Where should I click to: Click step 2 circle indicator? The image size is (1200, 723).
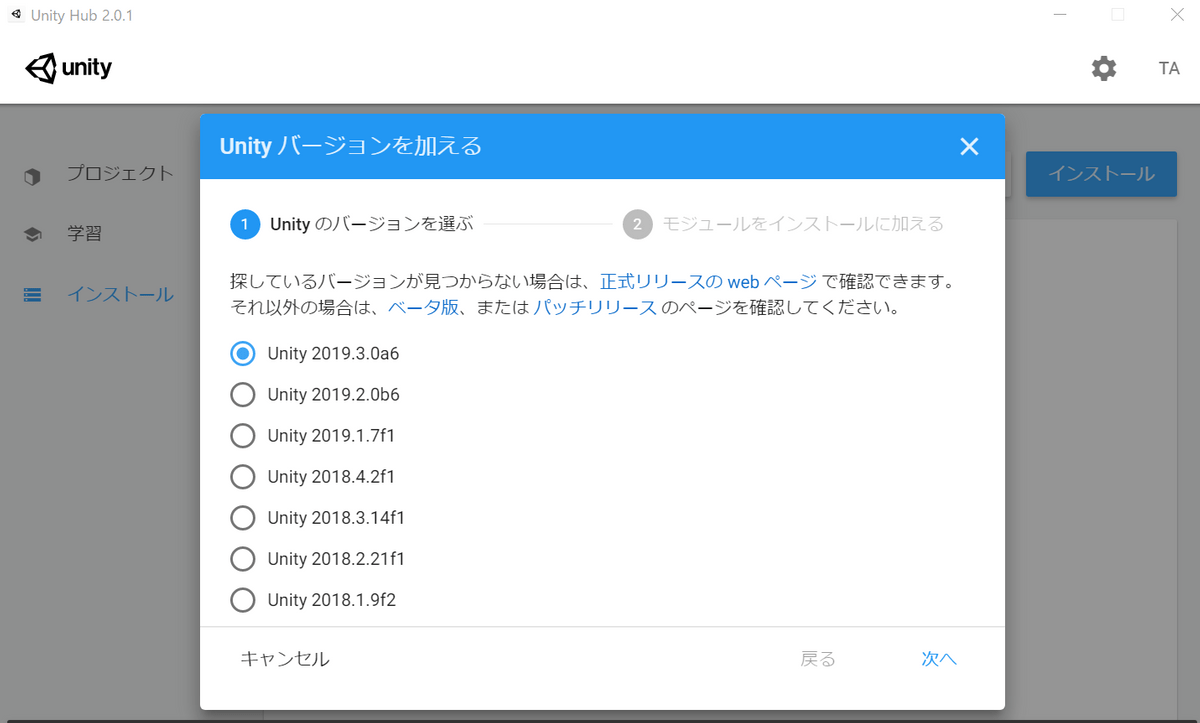click(637, 224)
